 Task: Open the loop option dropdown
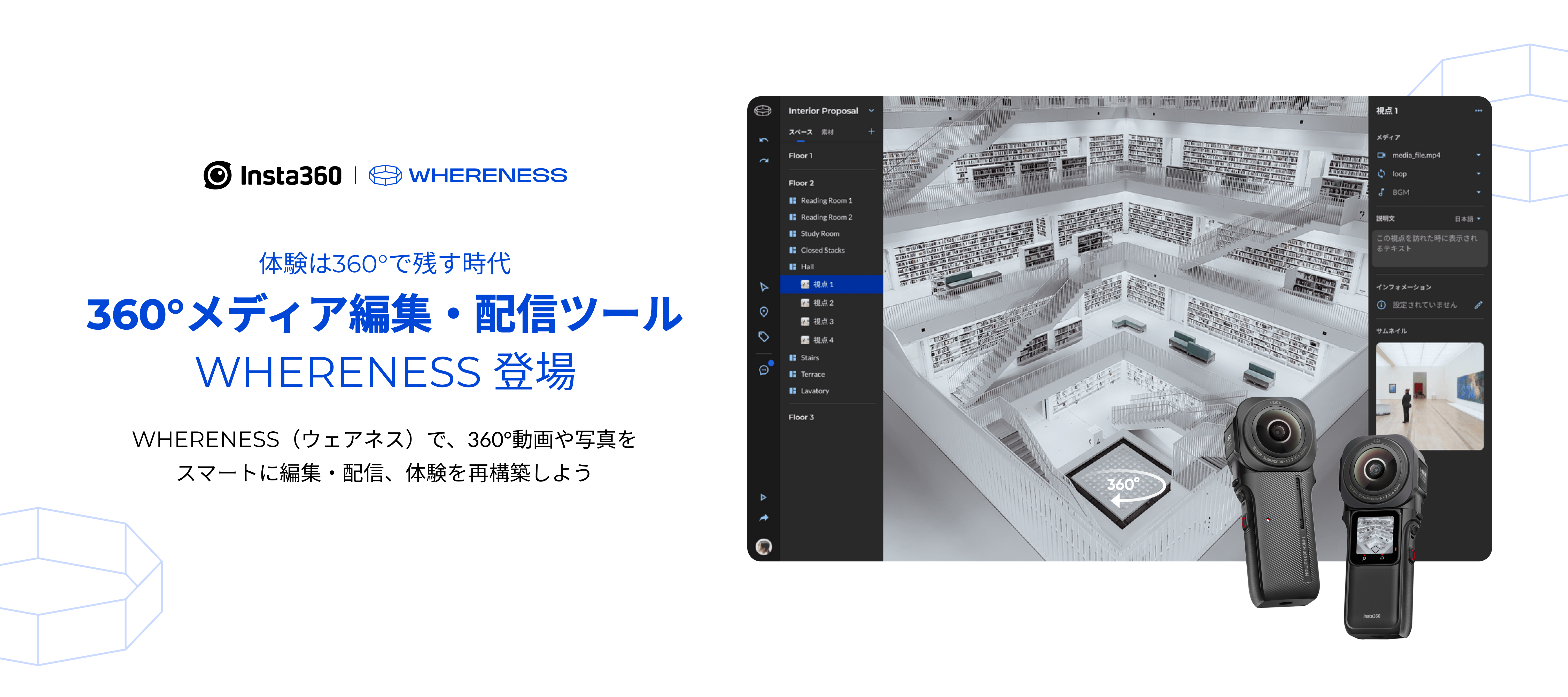point(1479,174)
